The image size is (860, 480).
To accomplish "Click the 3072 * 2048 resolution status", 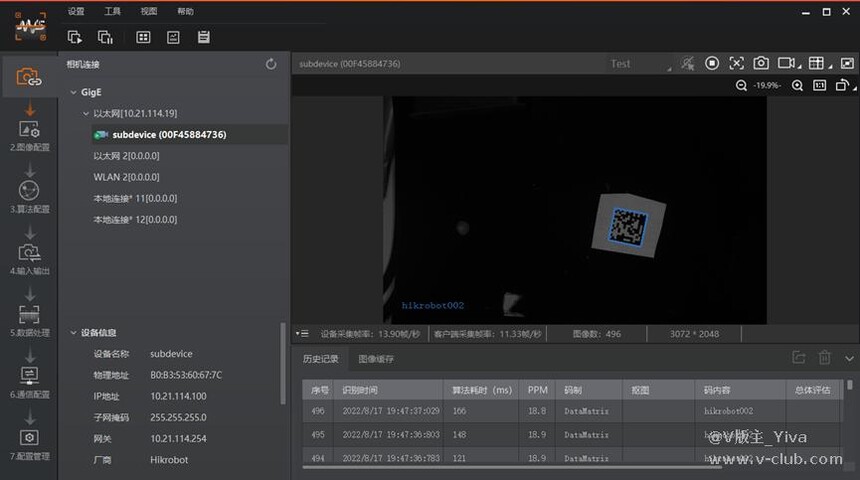I will (x=694, y=334).
